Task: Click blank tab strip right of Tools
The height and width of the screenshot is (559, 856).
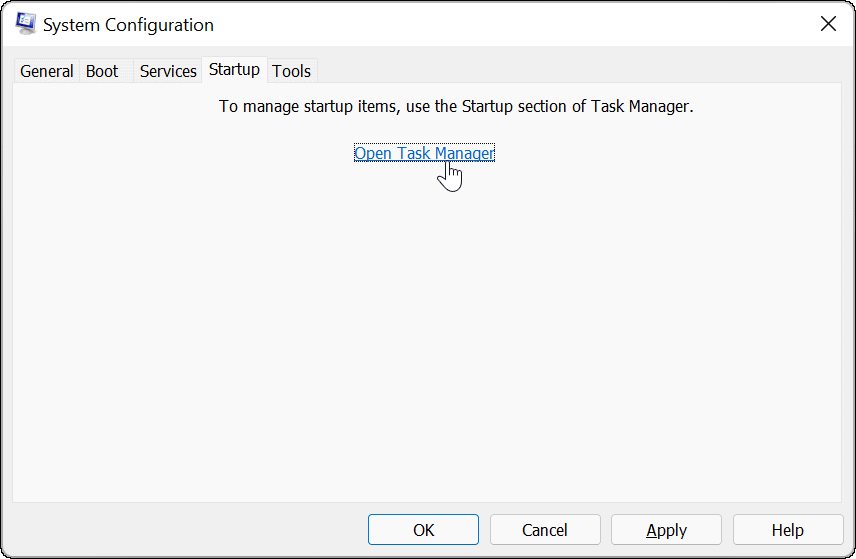Action: (x=580, y=70)
